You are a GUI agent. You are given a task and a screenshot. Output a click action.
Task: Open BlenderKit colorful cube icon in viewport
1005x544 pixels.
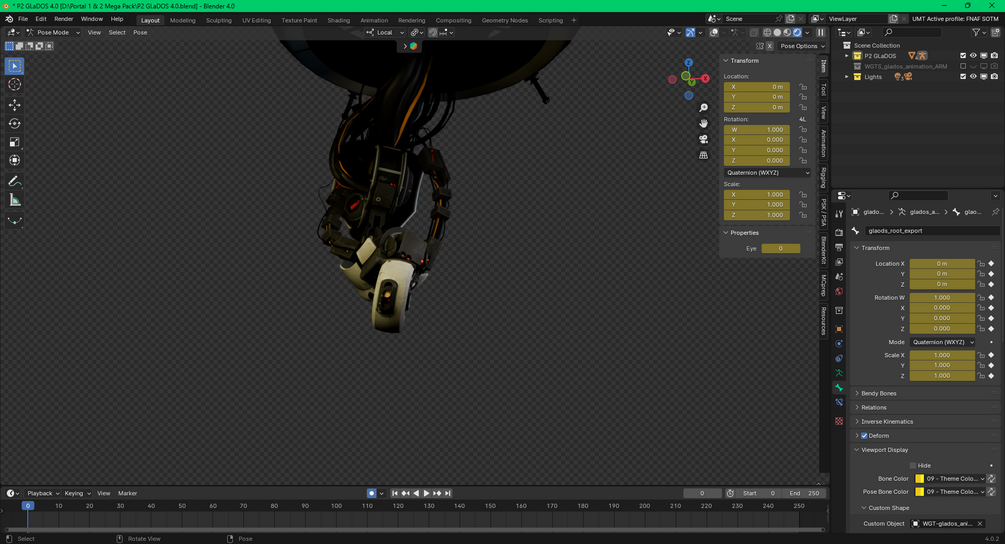point(413,46)
